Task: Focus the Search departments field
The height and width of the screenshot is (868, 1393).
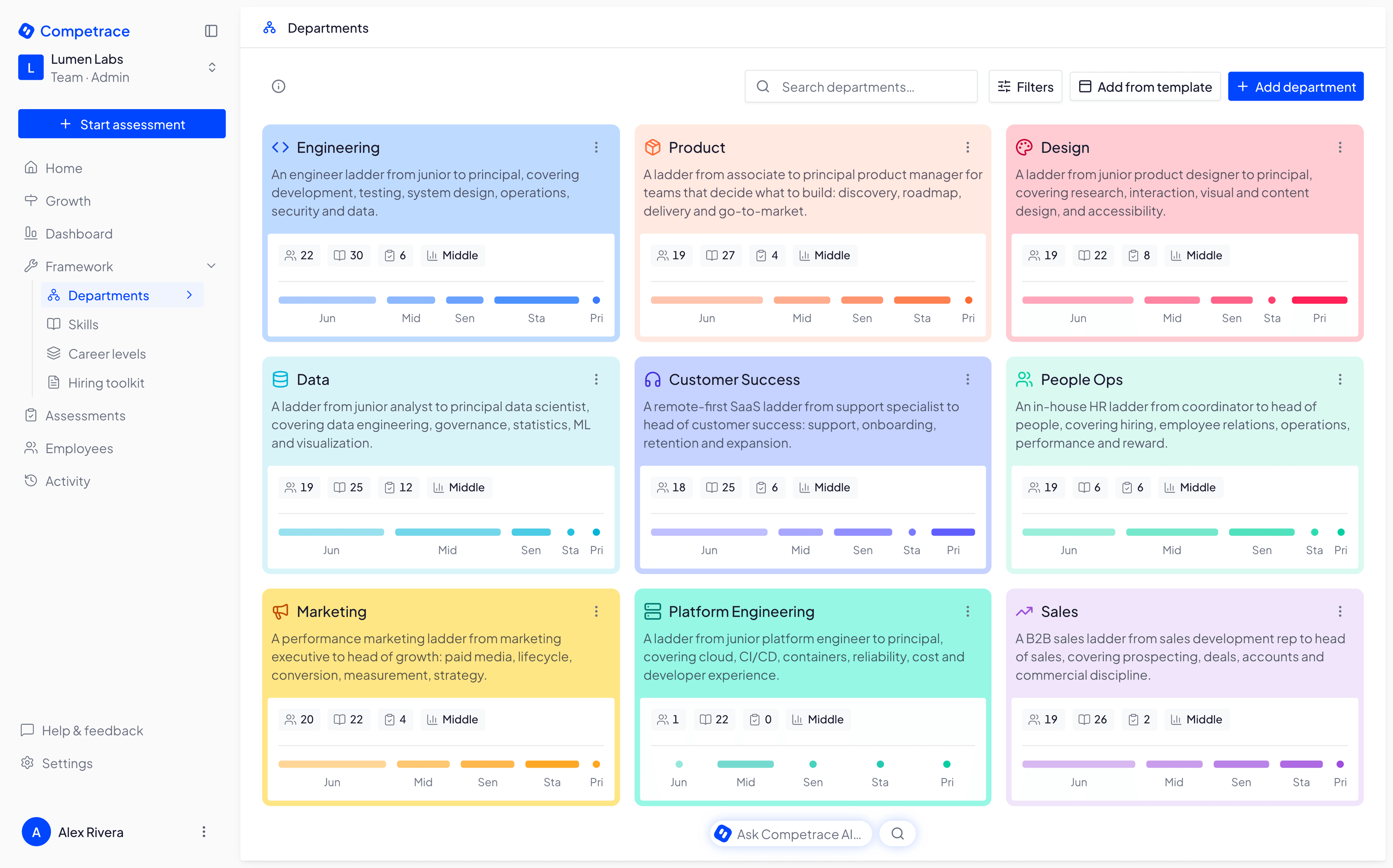Action: point(861,86)
